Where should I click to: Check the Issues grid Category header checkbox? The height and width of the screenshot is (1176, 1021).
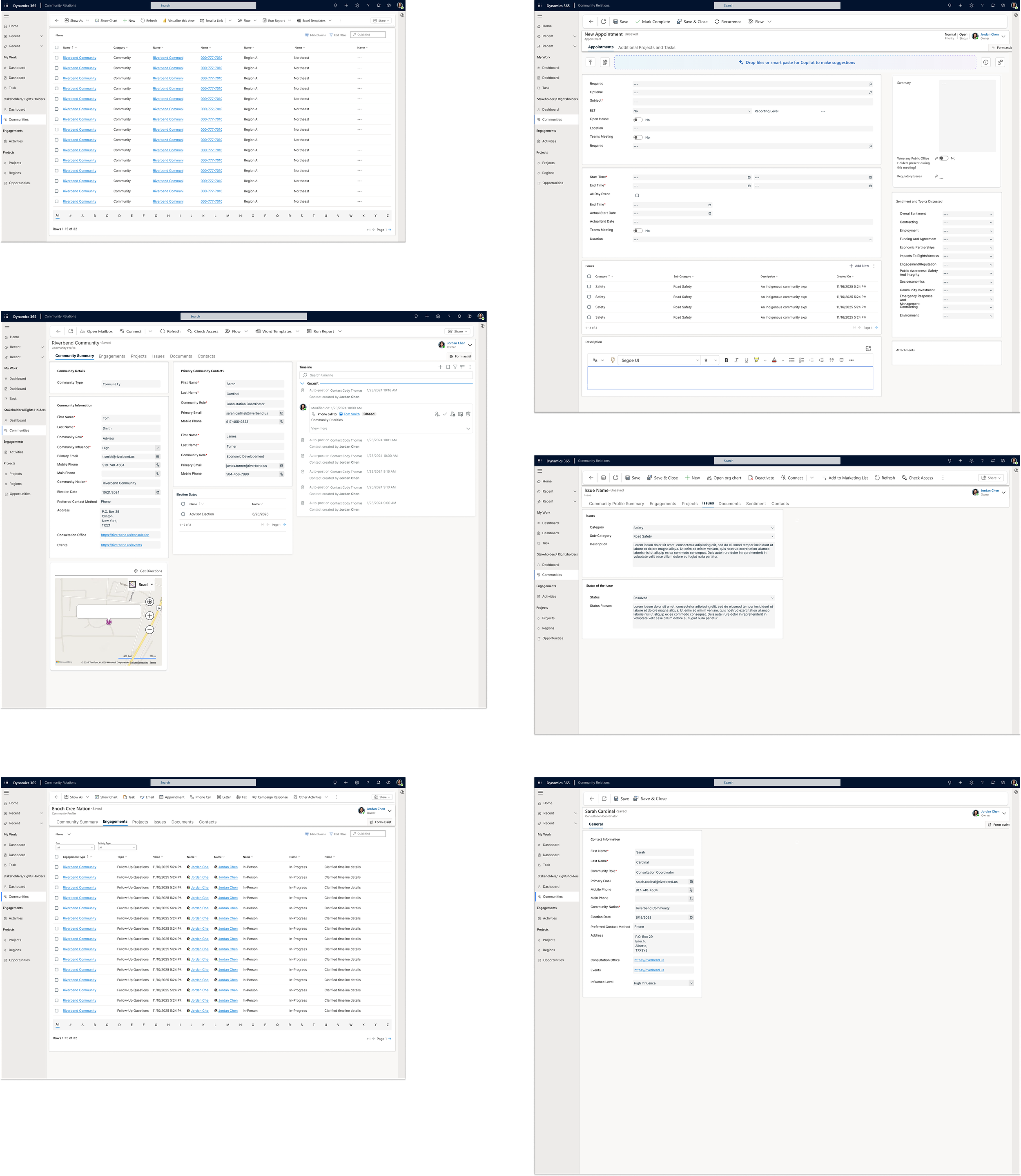[x=589, y=277]
